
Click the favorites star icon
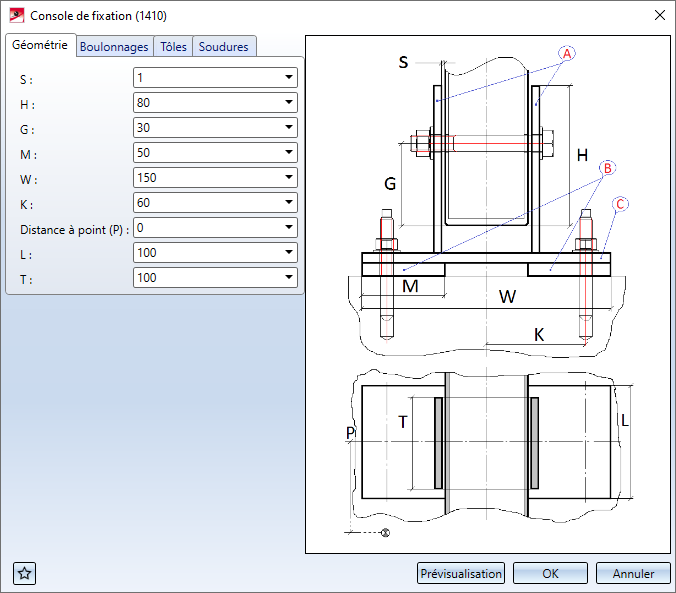pyautogui.click(x=25, y=573)
